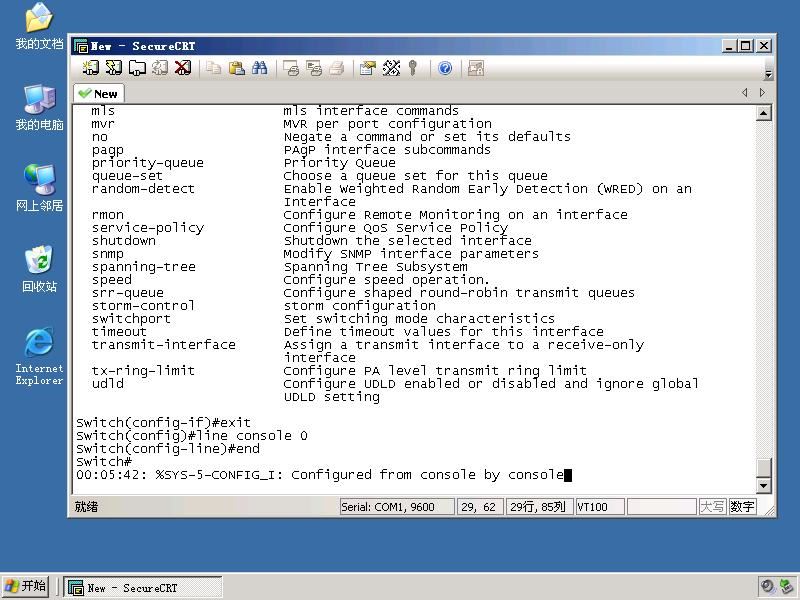Click the Public Key Assistant key icon
800x600 pixels.
point(413,68)
